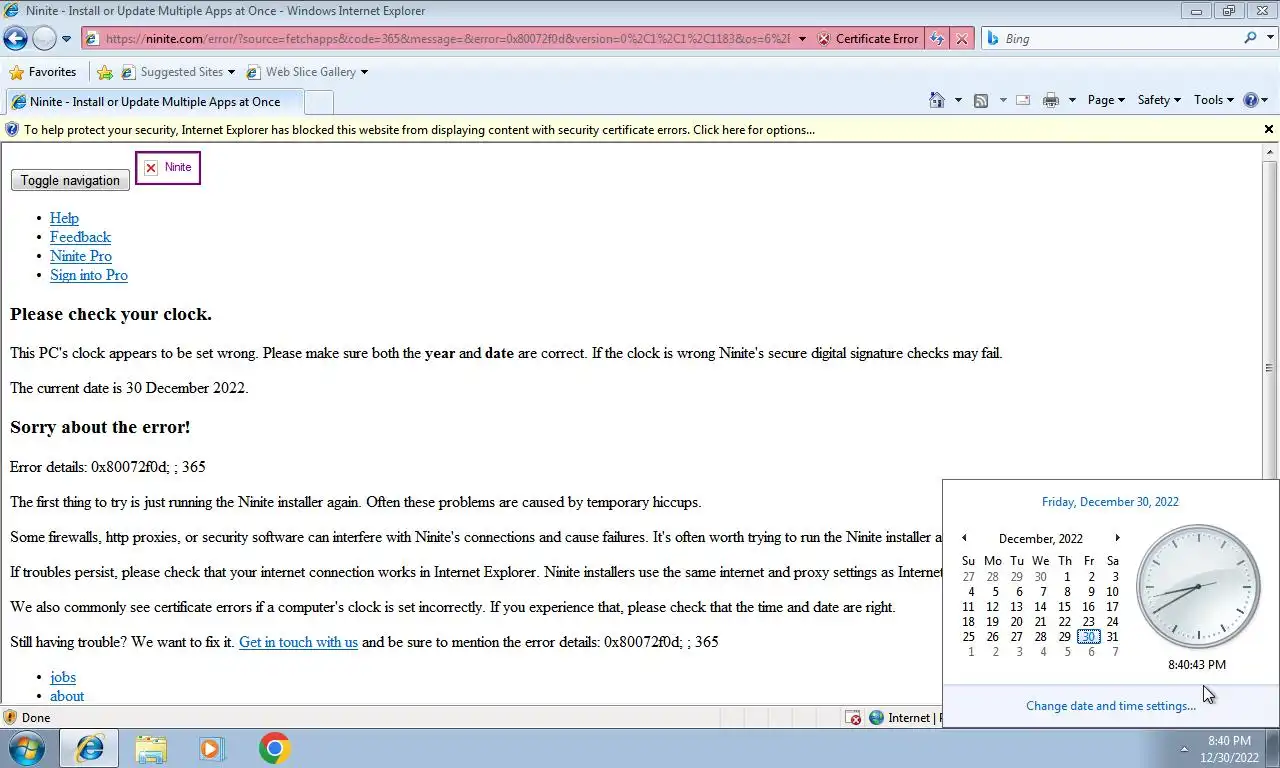Screen dimensions: 1280x768
Task: Select the Ninite browser tab
Action: coord(153,102)
